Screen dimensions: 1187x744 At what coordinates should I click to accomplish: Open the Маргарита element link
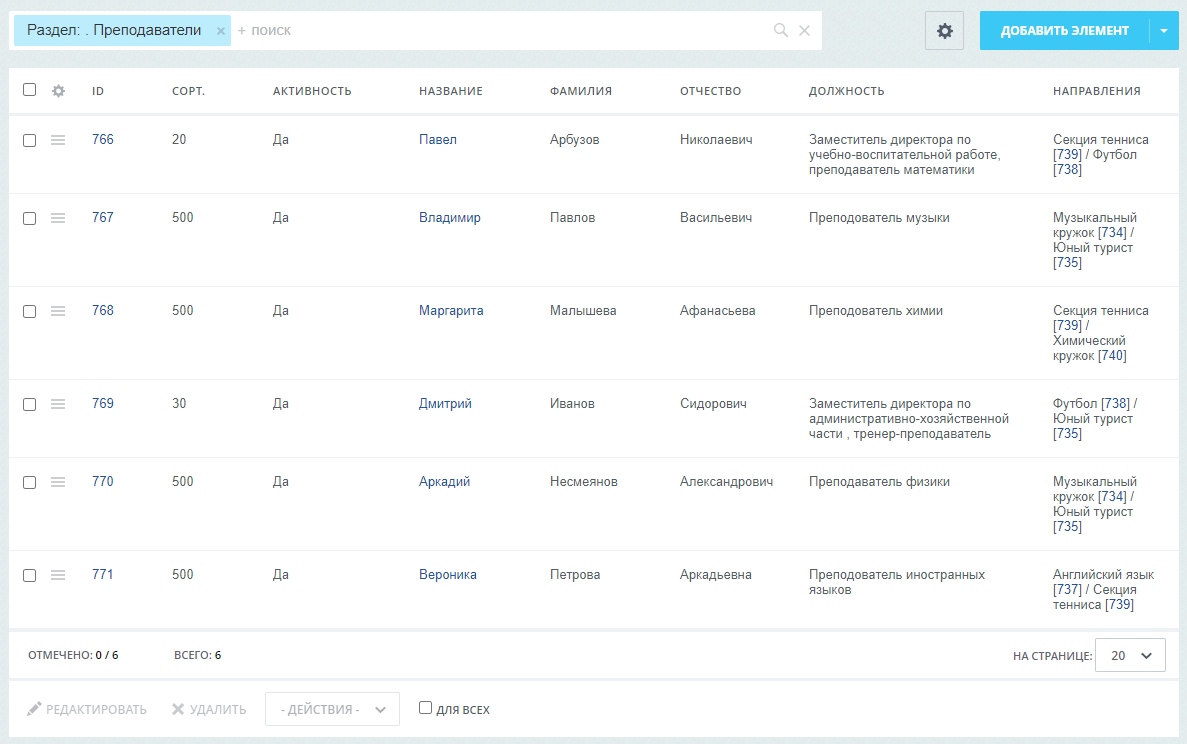tap(451, 310)
